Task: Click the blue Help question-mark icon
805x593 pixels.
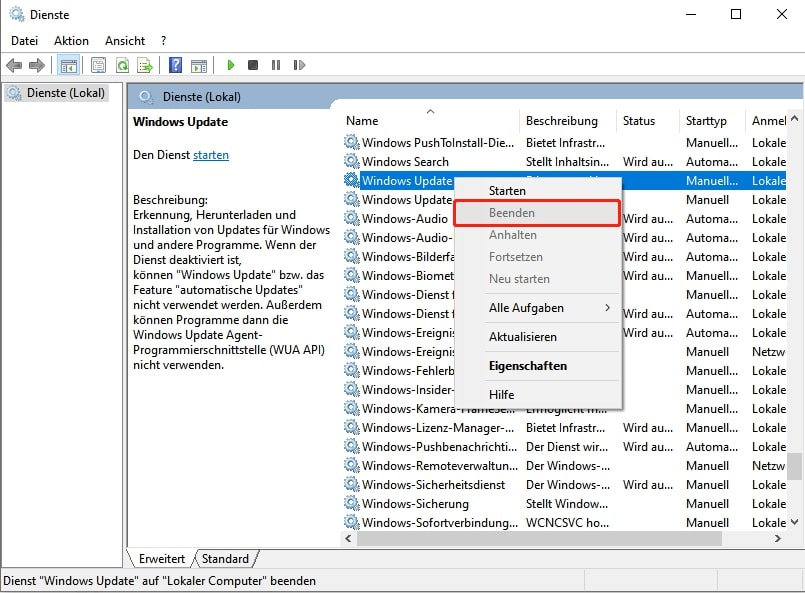Action: coord(175,65)
